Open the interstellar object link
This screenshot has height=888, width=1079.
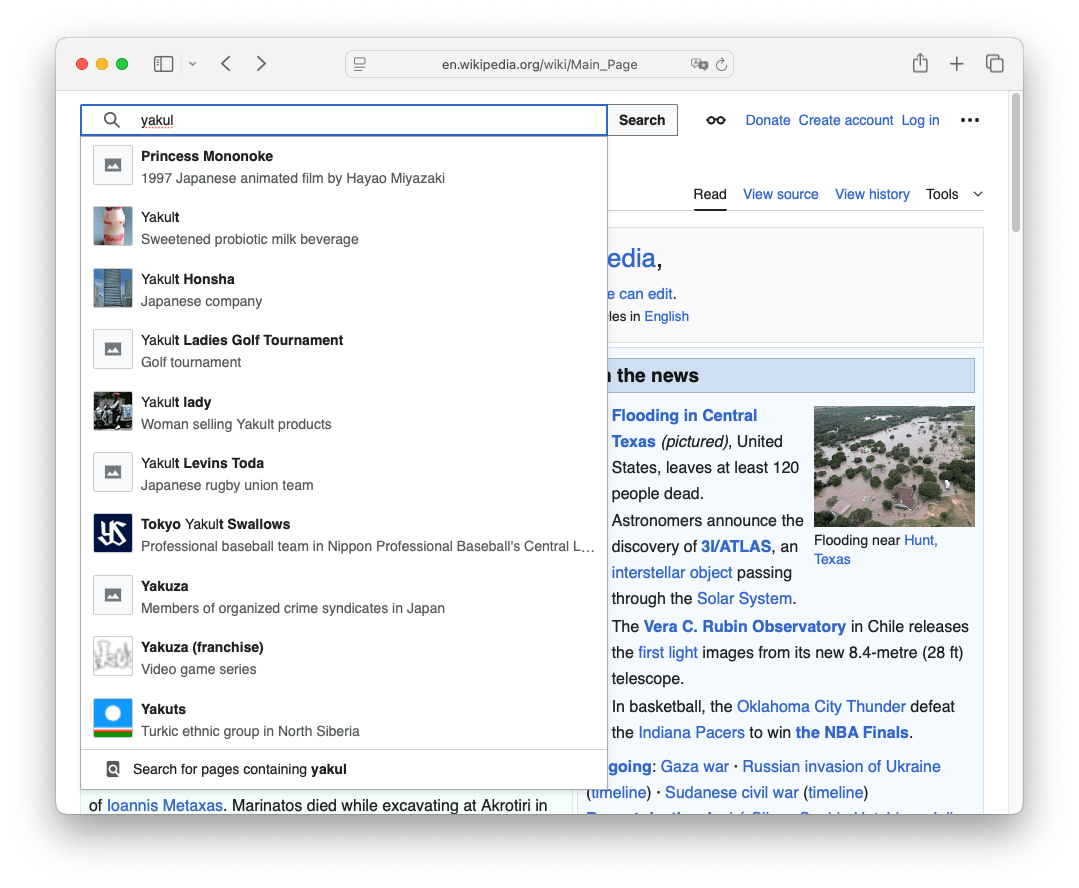(x=672, y=573)
